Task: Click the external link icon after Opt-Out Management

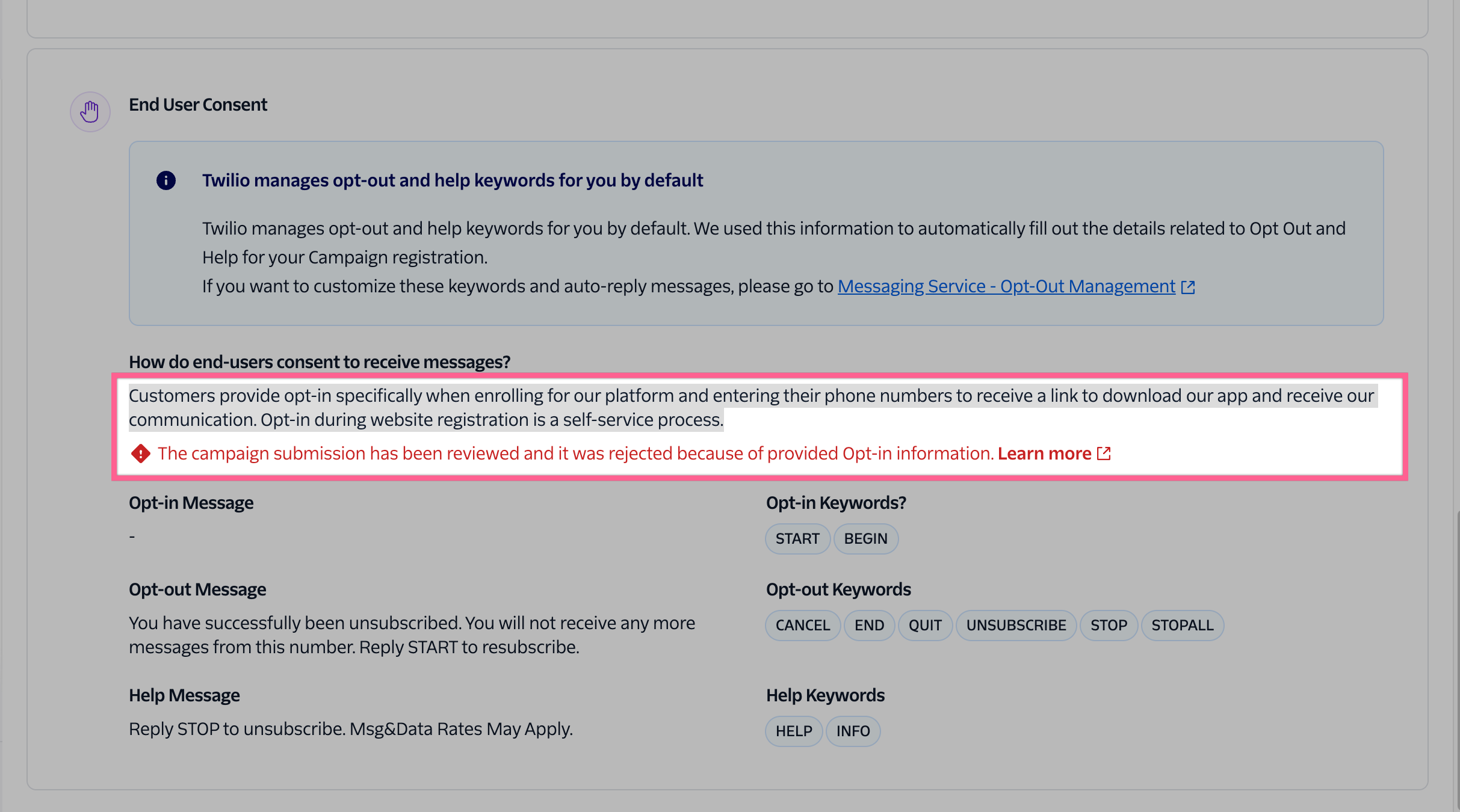Action: (x=1188, y=288)
